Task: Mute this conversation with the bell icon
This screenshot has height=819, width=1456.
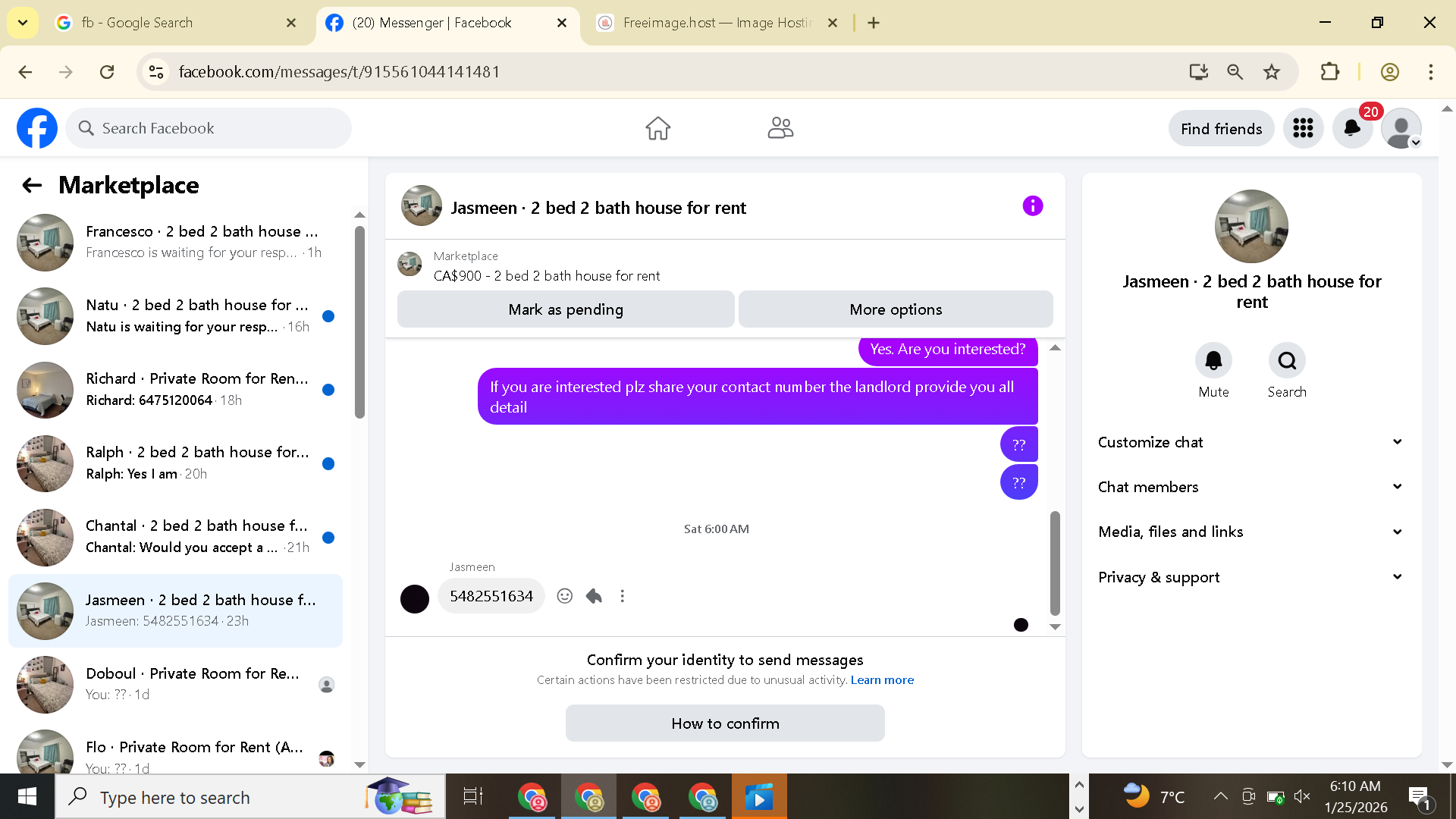Action: click(x=1213, y=360)
